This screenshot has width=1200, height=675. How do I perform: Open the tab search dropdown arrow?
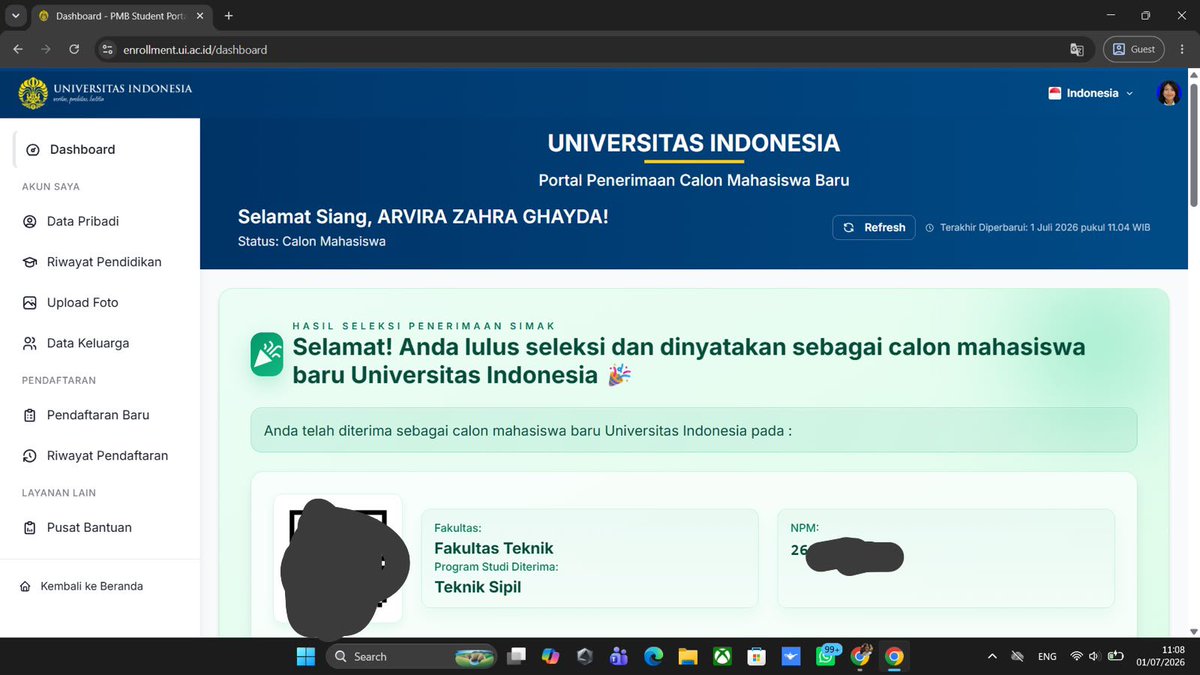pos(15,16)
